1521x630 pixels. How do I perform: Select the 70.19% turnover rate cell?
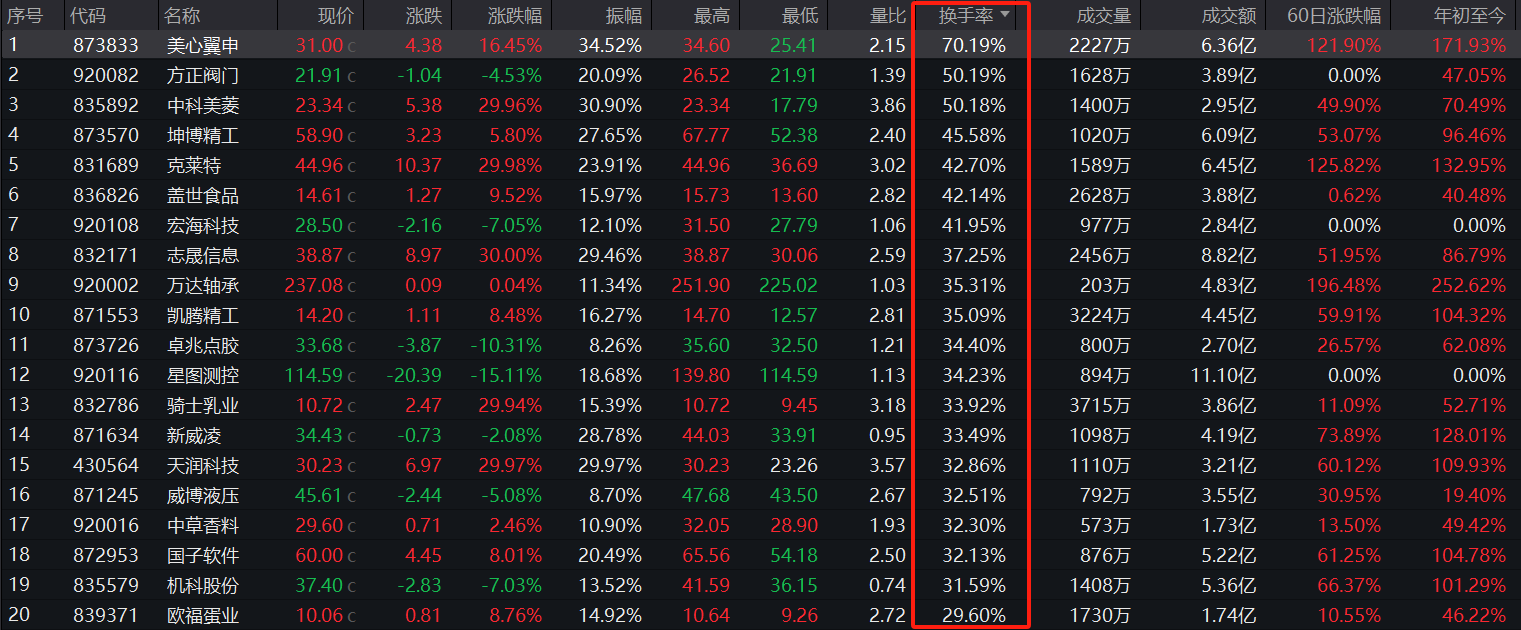[x=973, y=45]
